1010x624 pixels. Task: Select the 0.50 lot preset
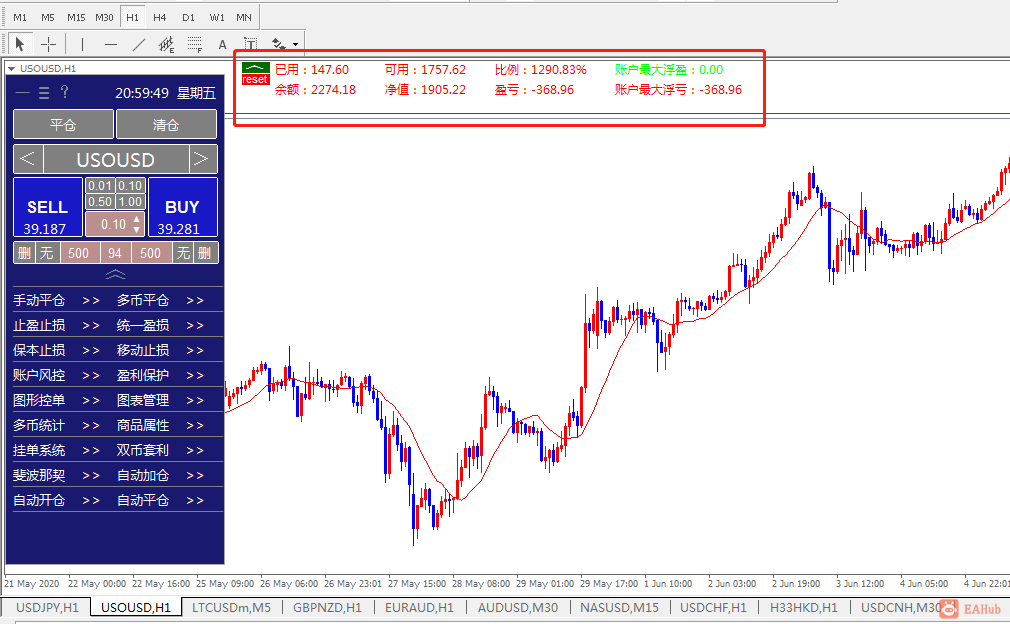(100, 202)
